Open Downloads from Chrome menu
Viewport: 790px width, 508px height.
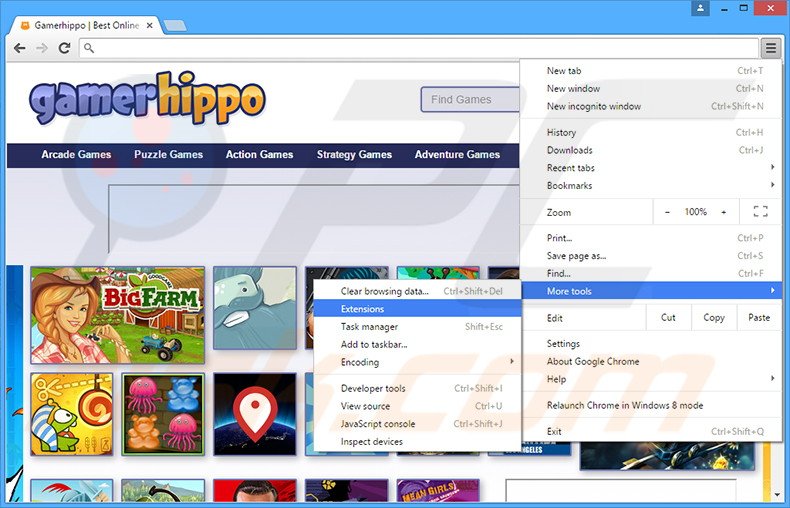[651, 150]
